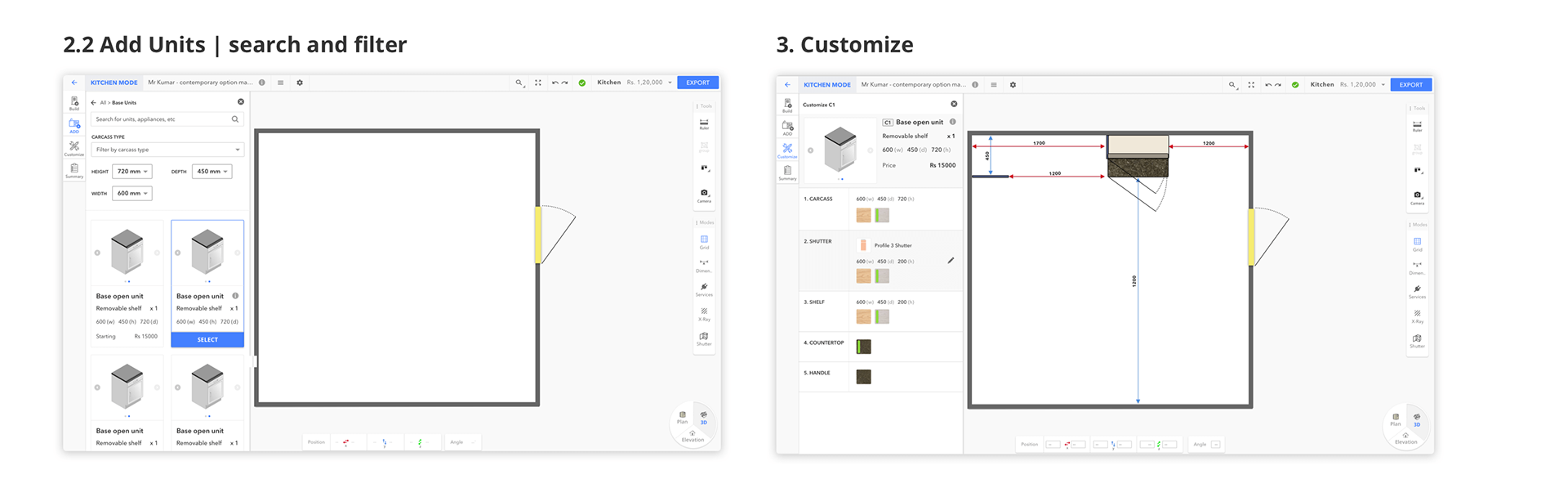Pick the Countertop material swatch
Viewport: 1568px width, 488px height.
click(x=863, y=347)
